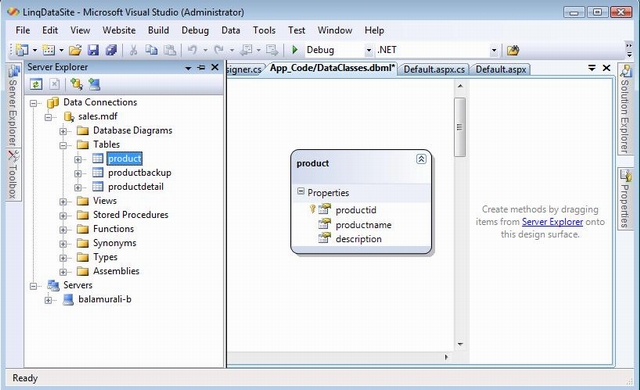The height and width of the screenshot is (390, 640).
Task: Click the productbackup table icon
Action: [98, 173]
